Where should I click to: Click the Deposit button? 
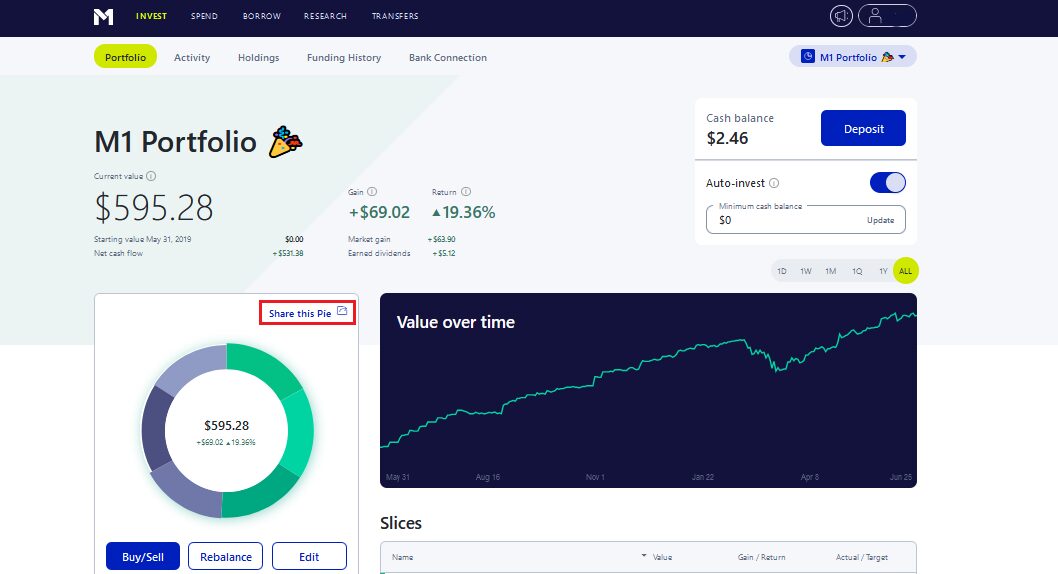(863, 128)
